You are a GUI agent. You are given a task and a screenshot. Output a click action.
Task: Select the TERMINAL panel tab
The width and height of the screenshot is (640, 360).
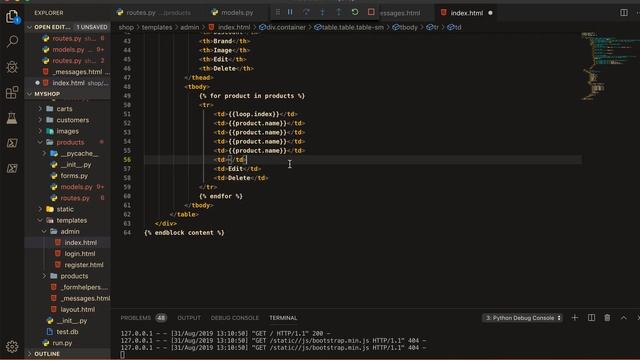coord(283,318)
